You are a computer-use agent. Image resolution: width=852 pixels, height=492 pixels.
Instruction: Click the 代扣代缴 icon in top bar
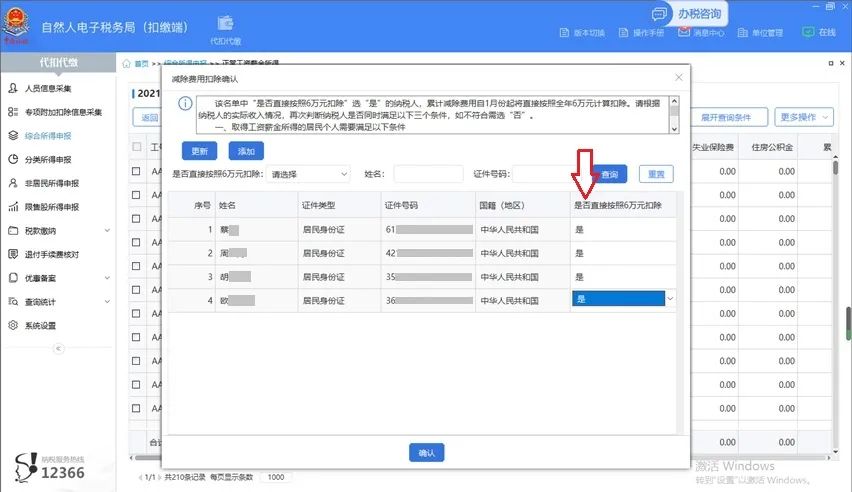[x=225, y=25]
